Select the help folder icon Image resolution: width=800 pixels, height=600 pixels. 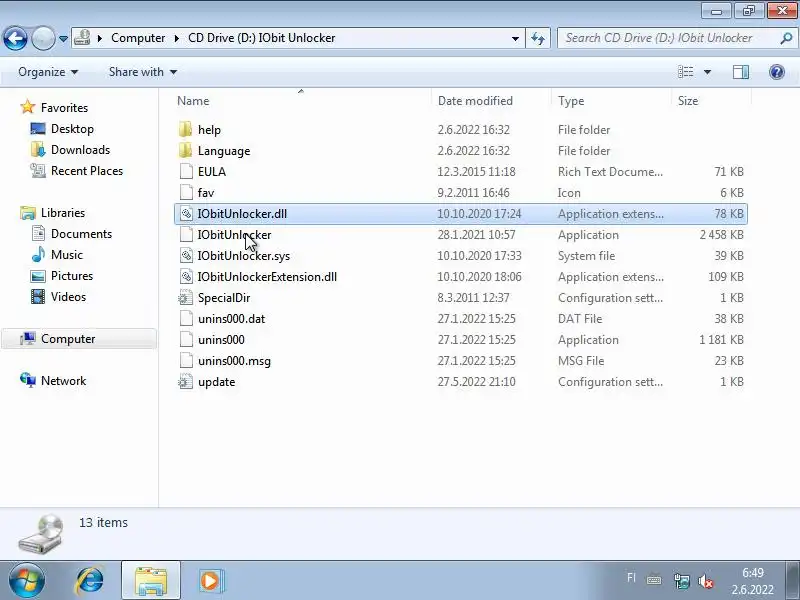point(186,130)
